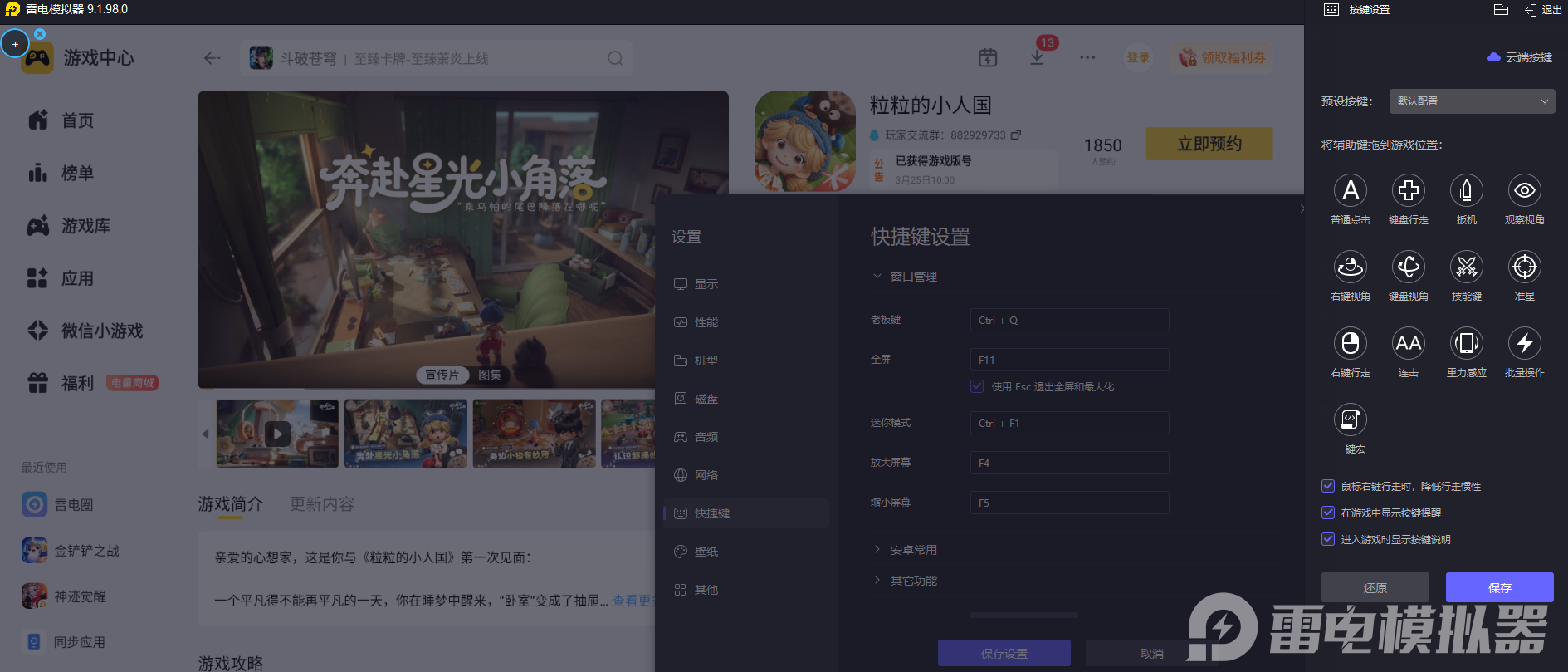Click the 老板键 Ctrl + Q shortcut field
Viewport: 1568px width, 672px height.
click(x=1070, y=320)
